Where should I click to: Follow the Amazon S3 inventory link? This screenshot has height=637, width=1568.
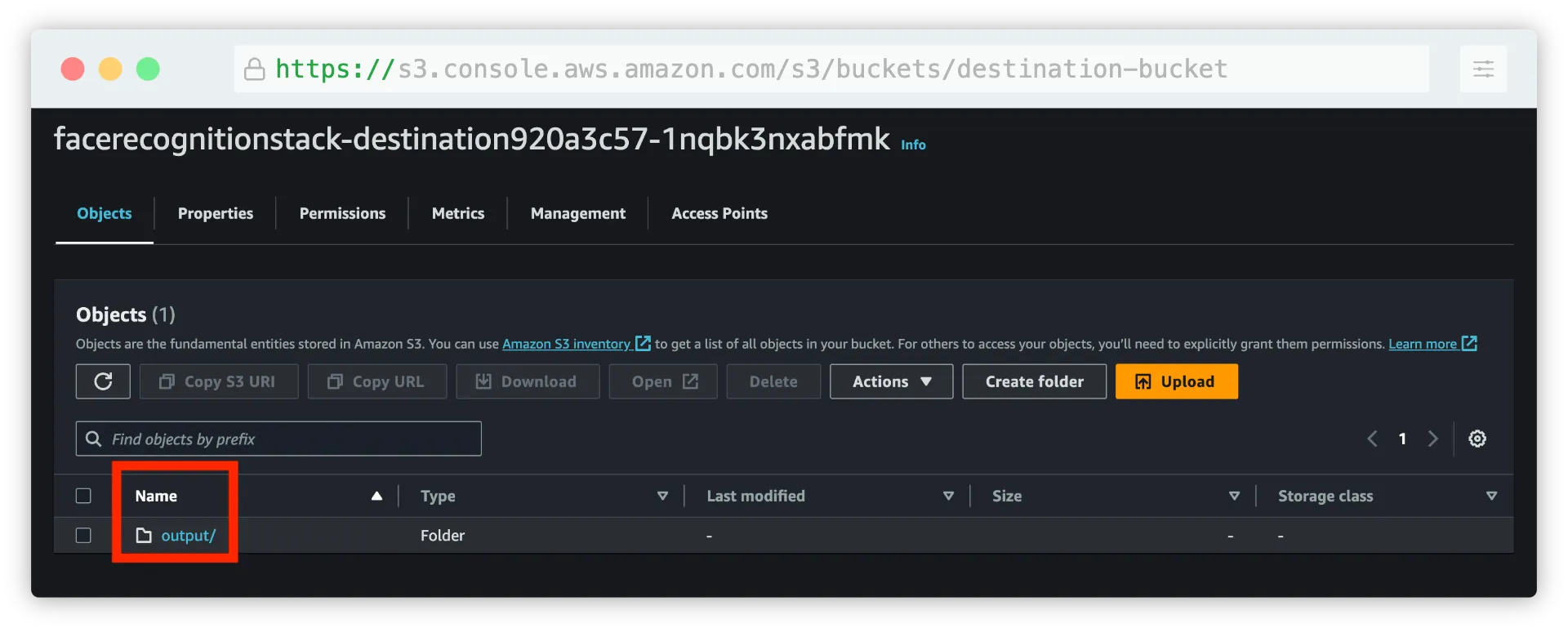click(x=566, y=344)
